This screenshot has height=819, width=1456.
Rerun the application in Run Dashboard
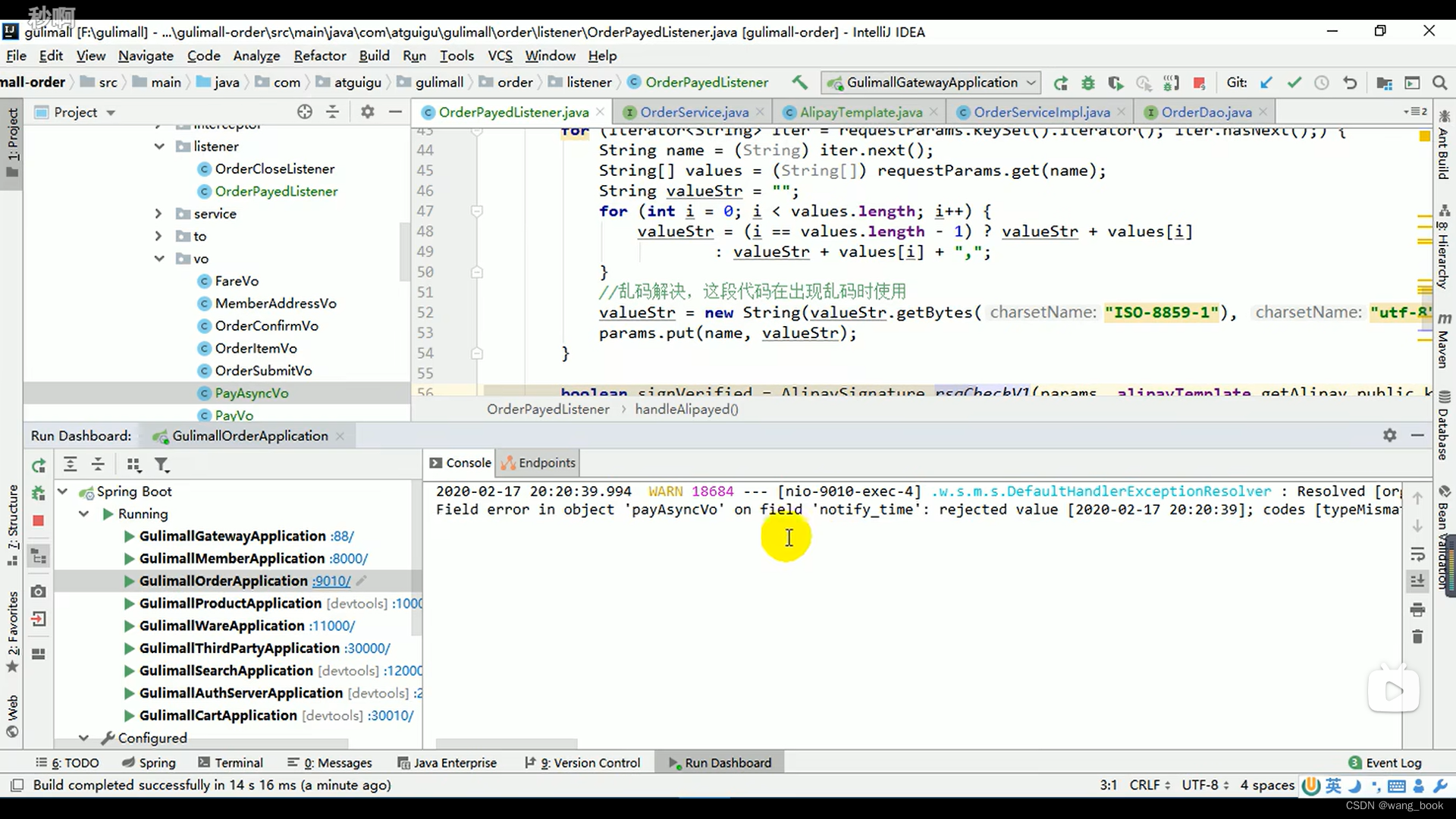coord(39,466)
